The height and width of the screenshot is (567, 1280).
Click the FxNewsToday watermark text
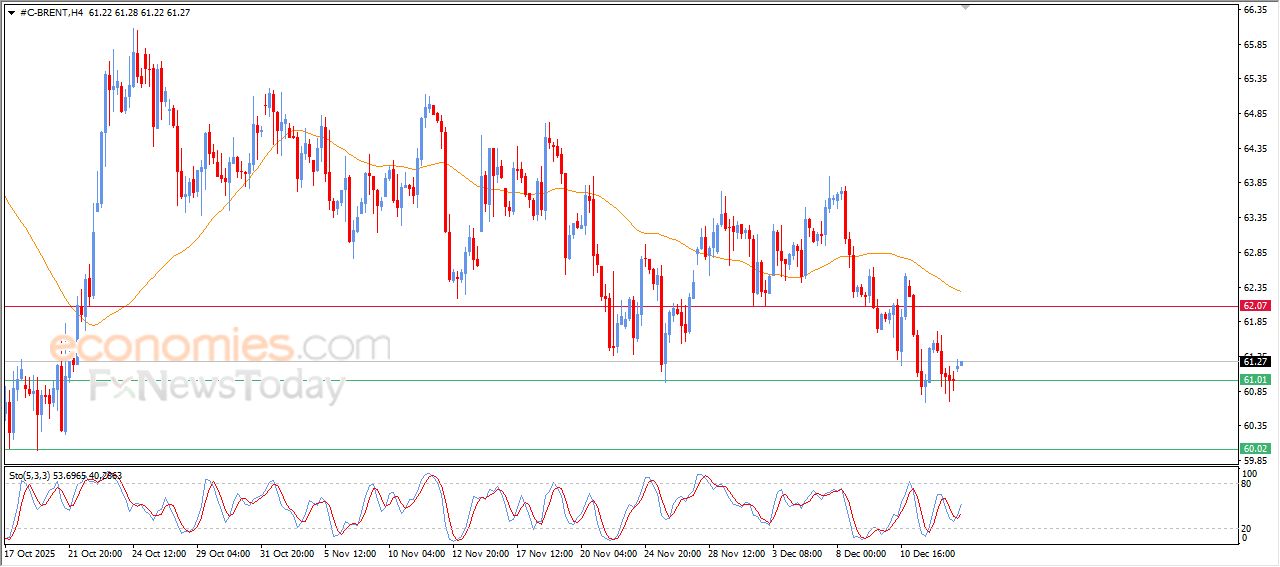pyautogui.click(x=217, y=385)
